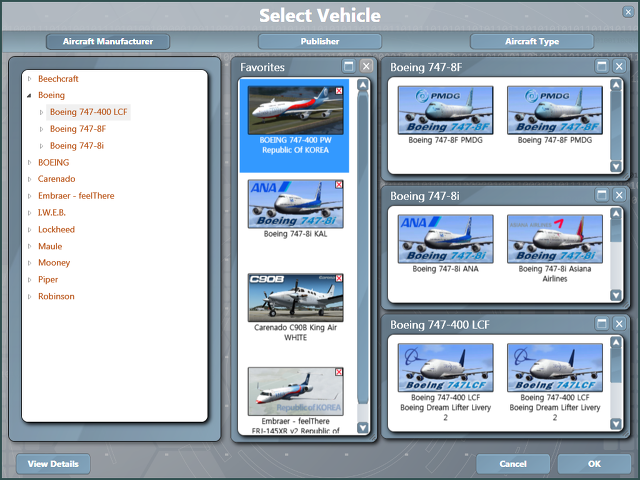640x480 pixels.
Task: Maximize the Boeing 747-8F panel
Action: click(602, 66)
